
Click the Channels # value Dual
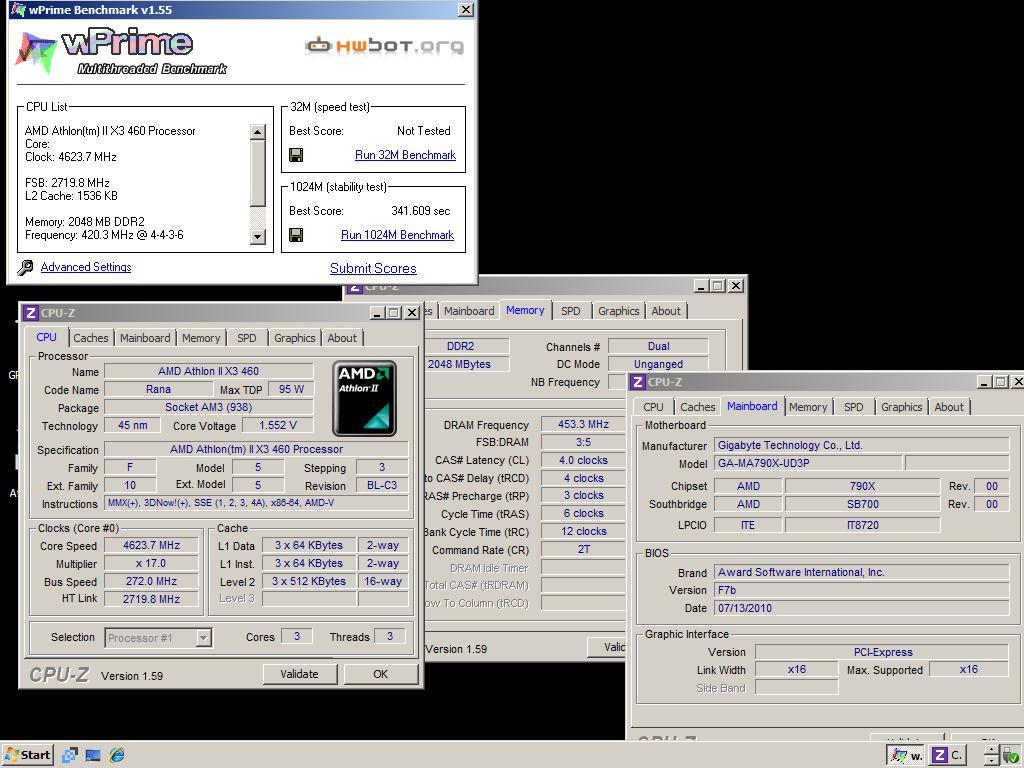coord(658,346)
